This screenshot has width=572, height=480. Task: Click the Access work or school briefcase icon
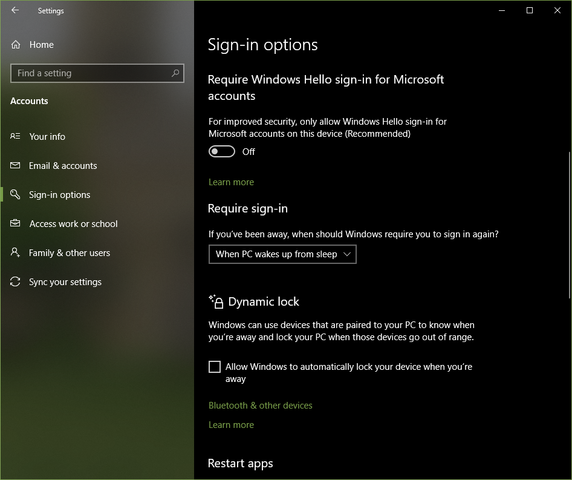coord(15,223)
